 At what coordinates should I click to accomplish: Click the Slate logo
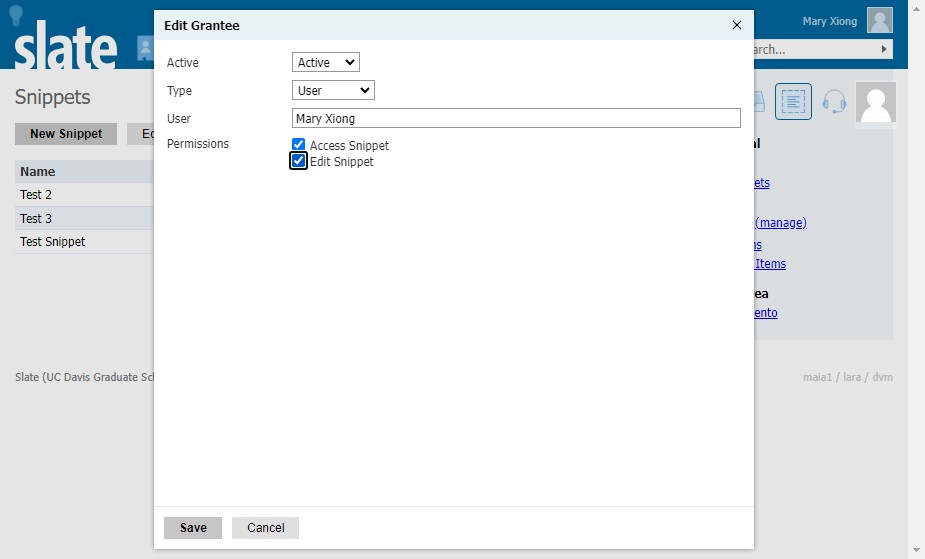(x=65, y=45)
